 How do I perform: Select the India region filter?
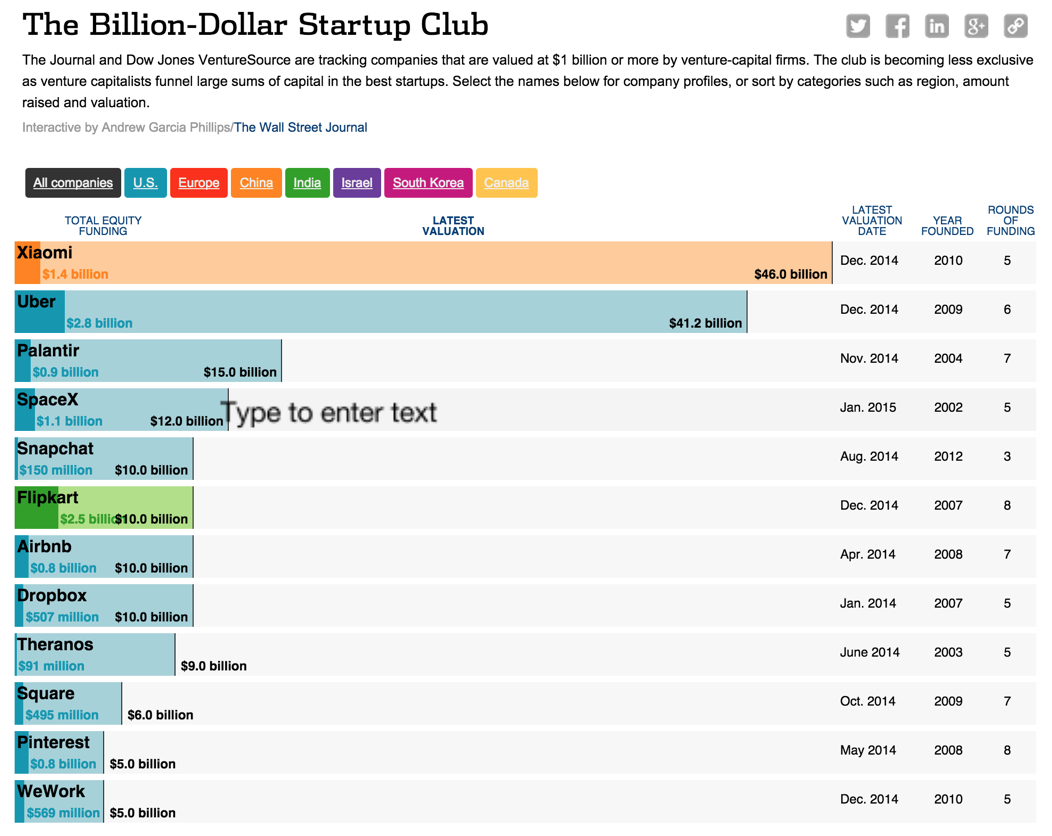coord(307,183)
